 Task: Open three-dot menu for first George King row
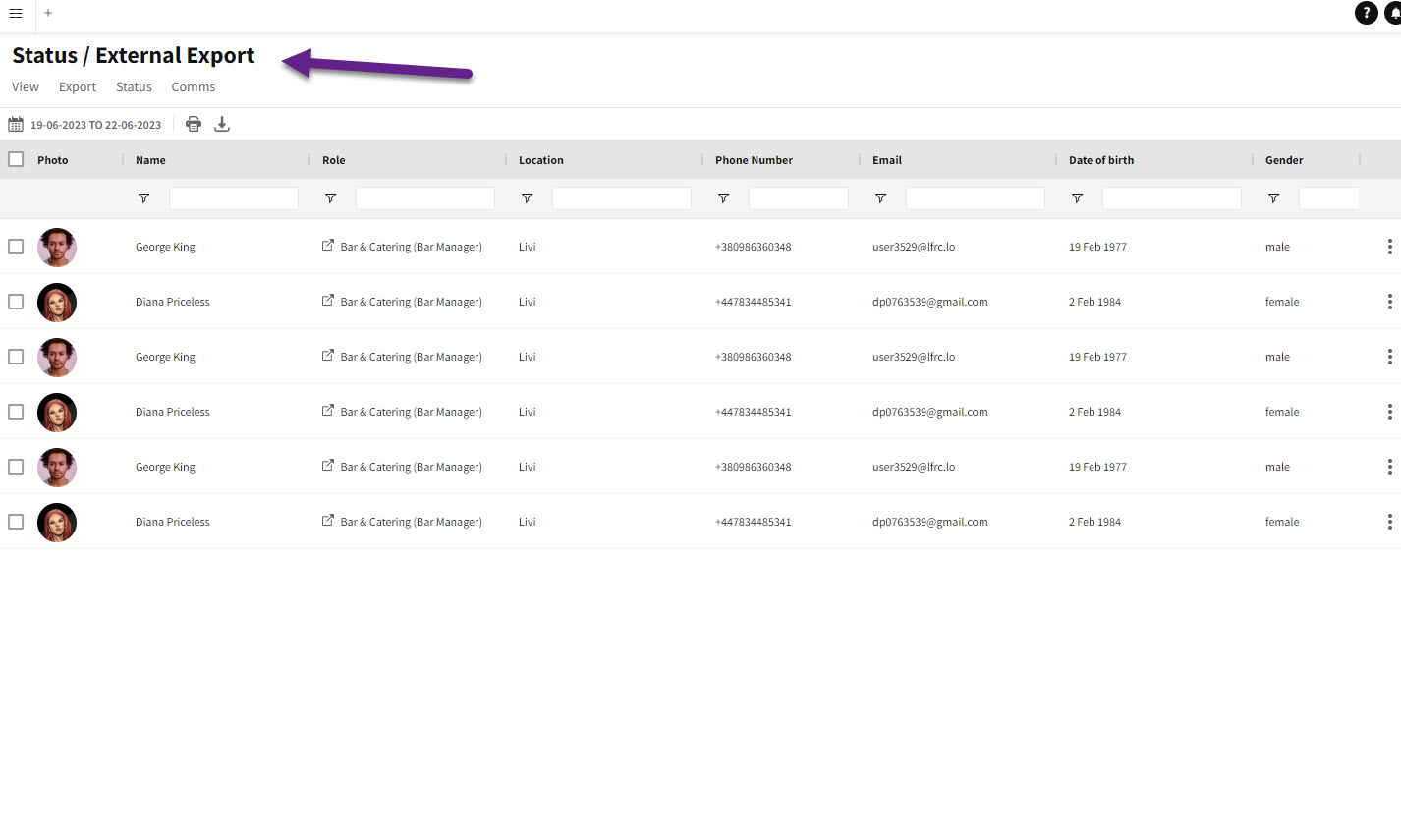click(x=1389, y=247)
